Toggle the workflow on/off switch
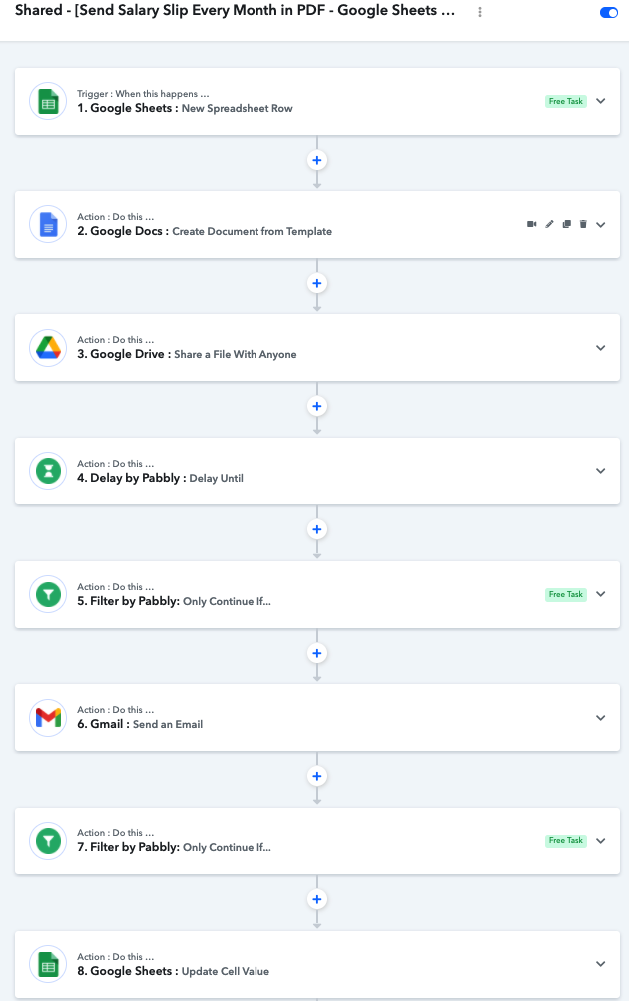The height and width of the screenshot is (1001, 629). tap(608, 13)
